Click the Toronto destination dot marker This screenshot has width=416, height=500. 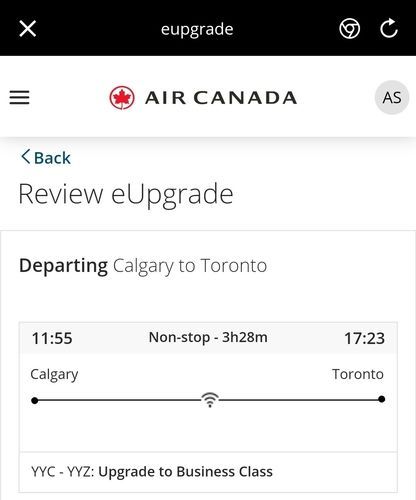382,399
